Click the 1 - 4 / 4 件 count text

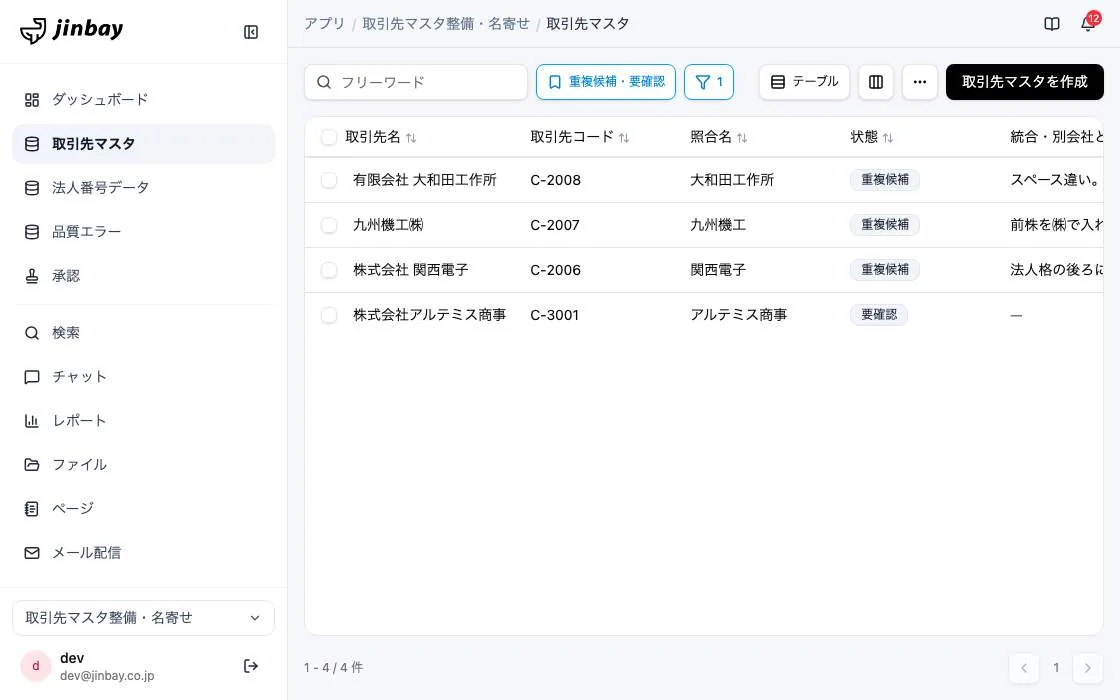pyautogui.click(x=334, y=668)
